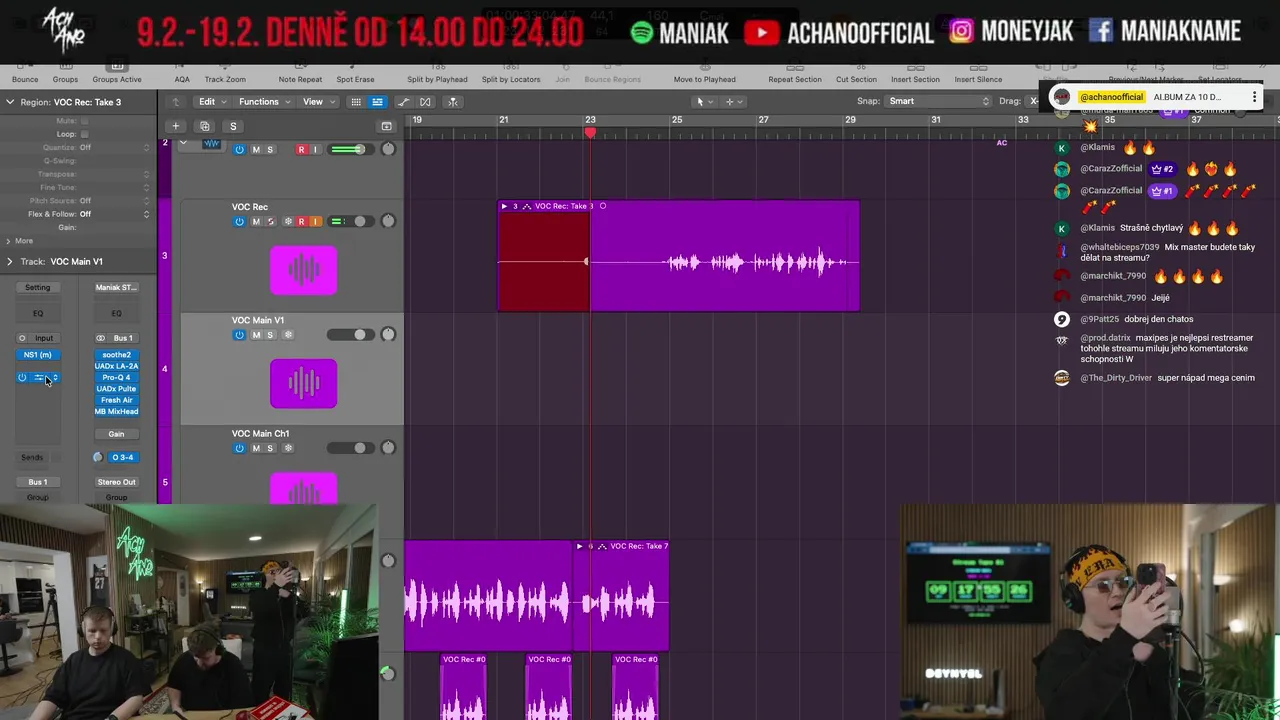
Task: Open the Fresh Air plugin
Action: click(116, 400)
